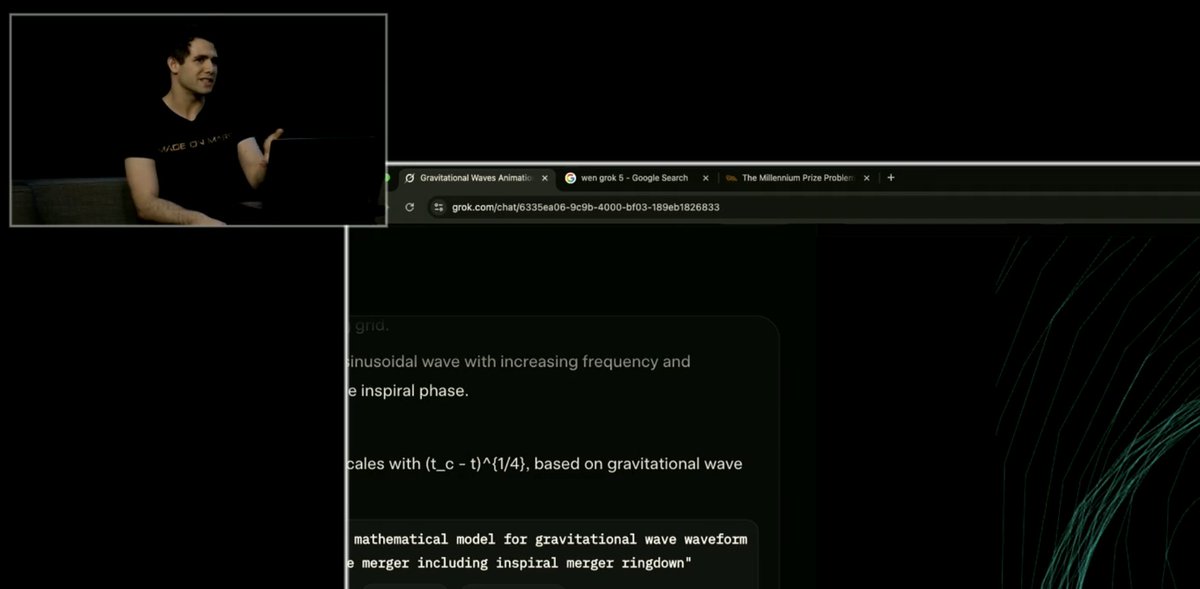Click the text 'inspiral phase.'
Viewport: 1200px width, 589px height.
click(414, 390)
